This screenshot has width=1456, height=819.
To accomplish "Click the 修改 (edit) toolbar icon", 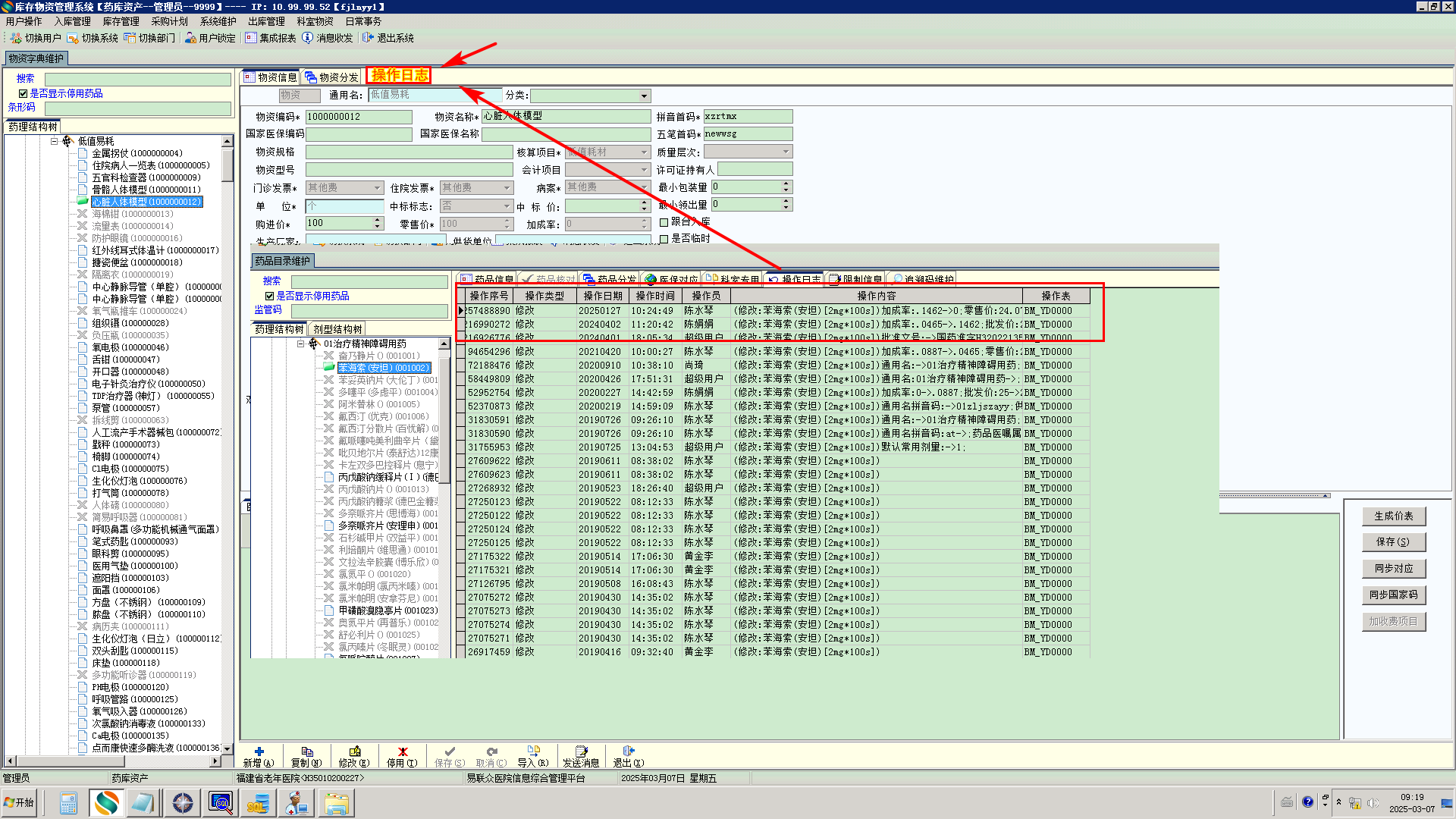I will pyautogui.click(x=354, y=752).
